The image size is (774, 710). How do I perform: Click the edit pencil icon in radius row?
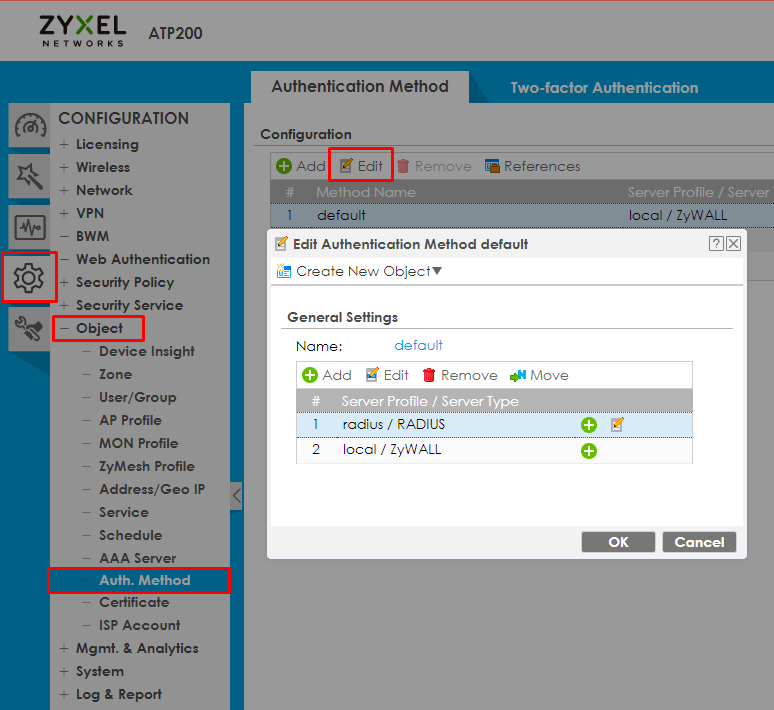pyautogui.click(x=617, y=425)
